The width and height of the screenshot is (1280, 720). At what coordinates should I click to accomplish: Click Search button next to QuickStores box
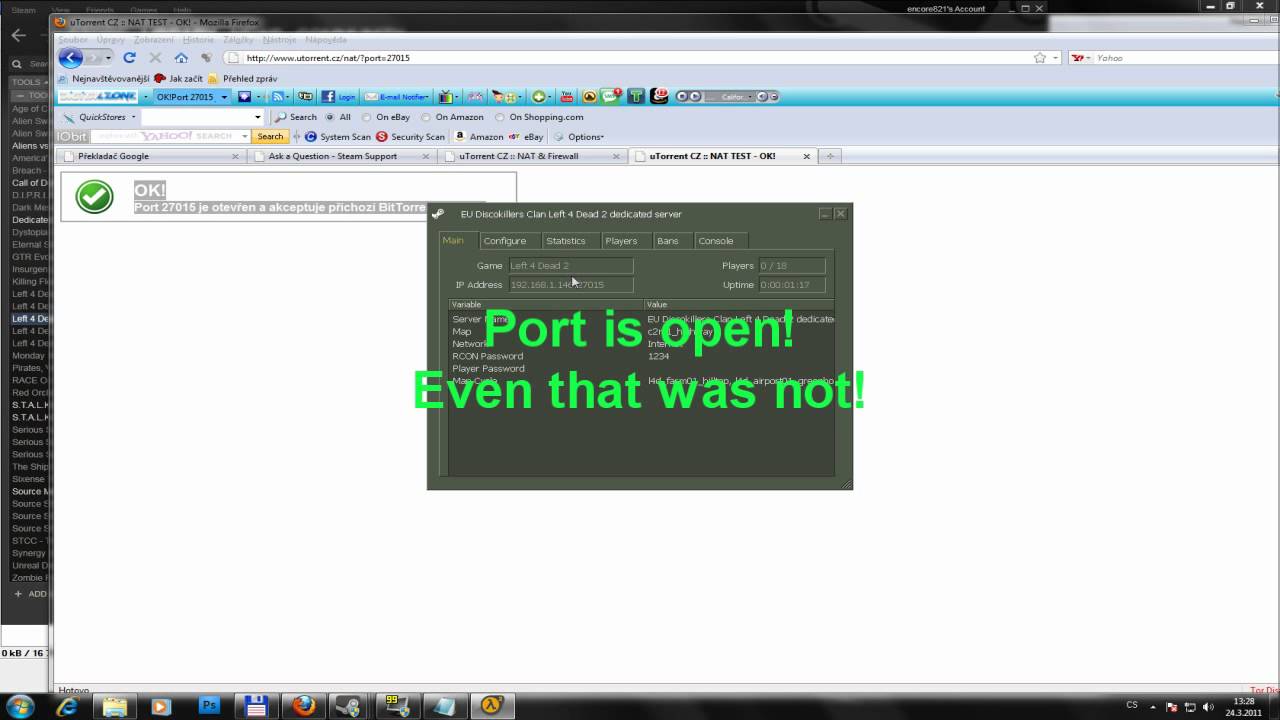coord(296,117)
